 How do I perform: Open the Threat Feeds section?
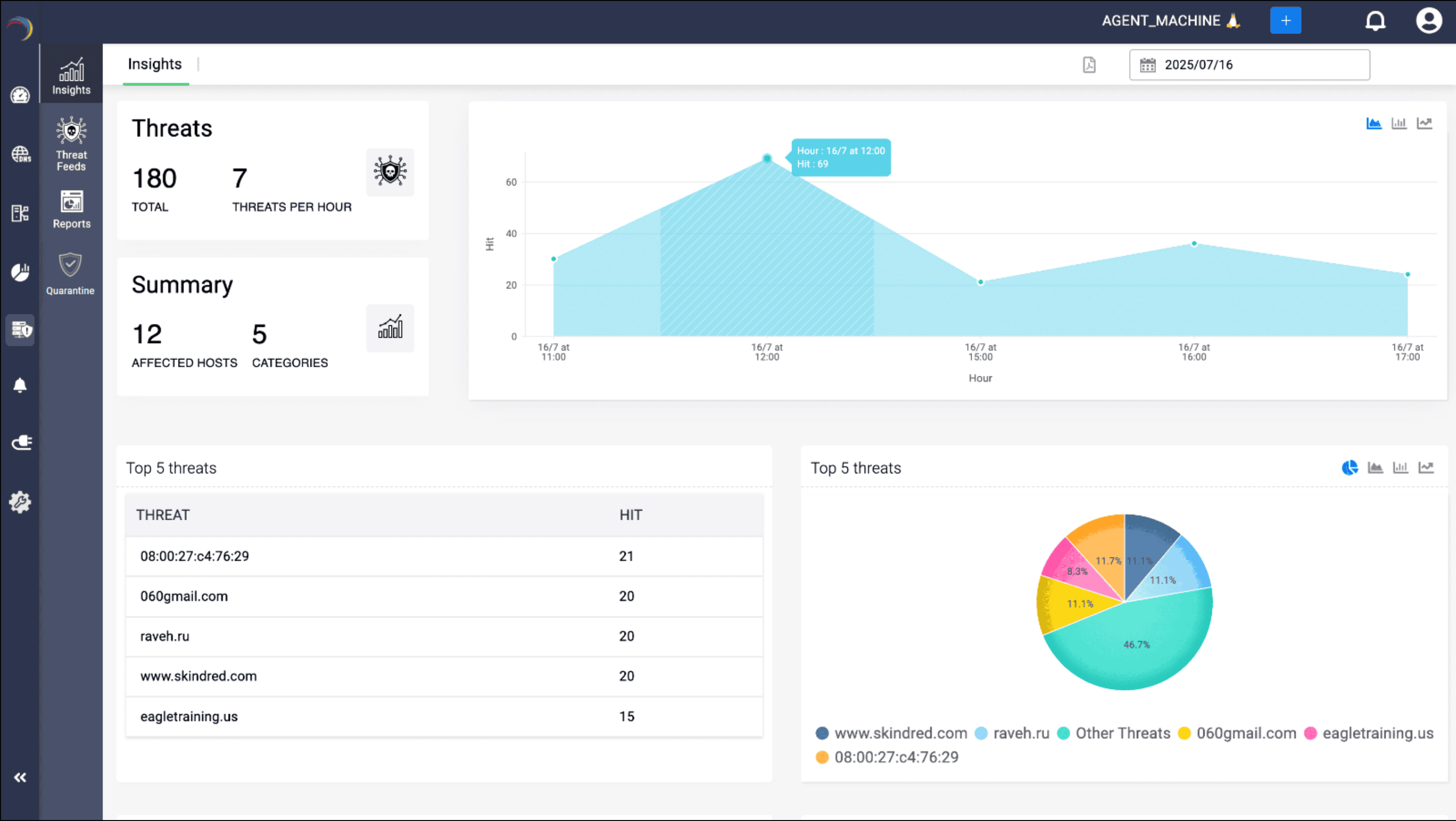click(71, 143)
